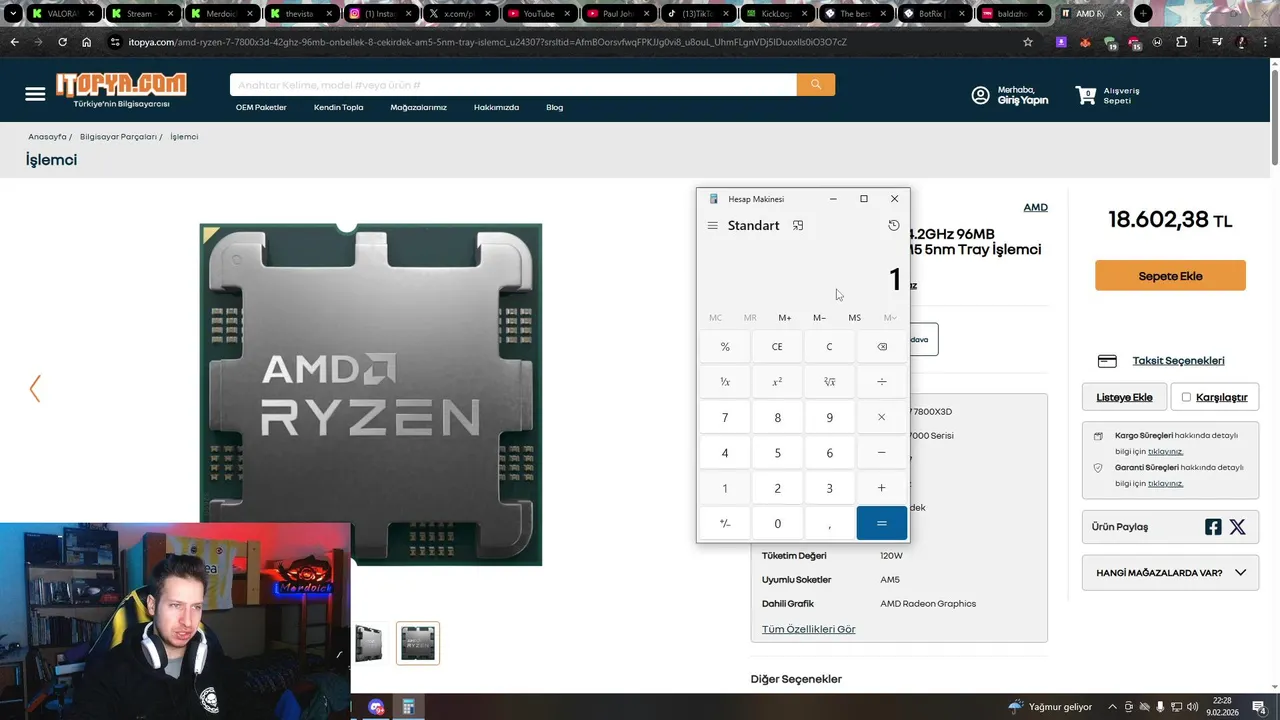1280x720 pixels.
Task: Open calculator history icon
Action: click(x=894, y=226)
